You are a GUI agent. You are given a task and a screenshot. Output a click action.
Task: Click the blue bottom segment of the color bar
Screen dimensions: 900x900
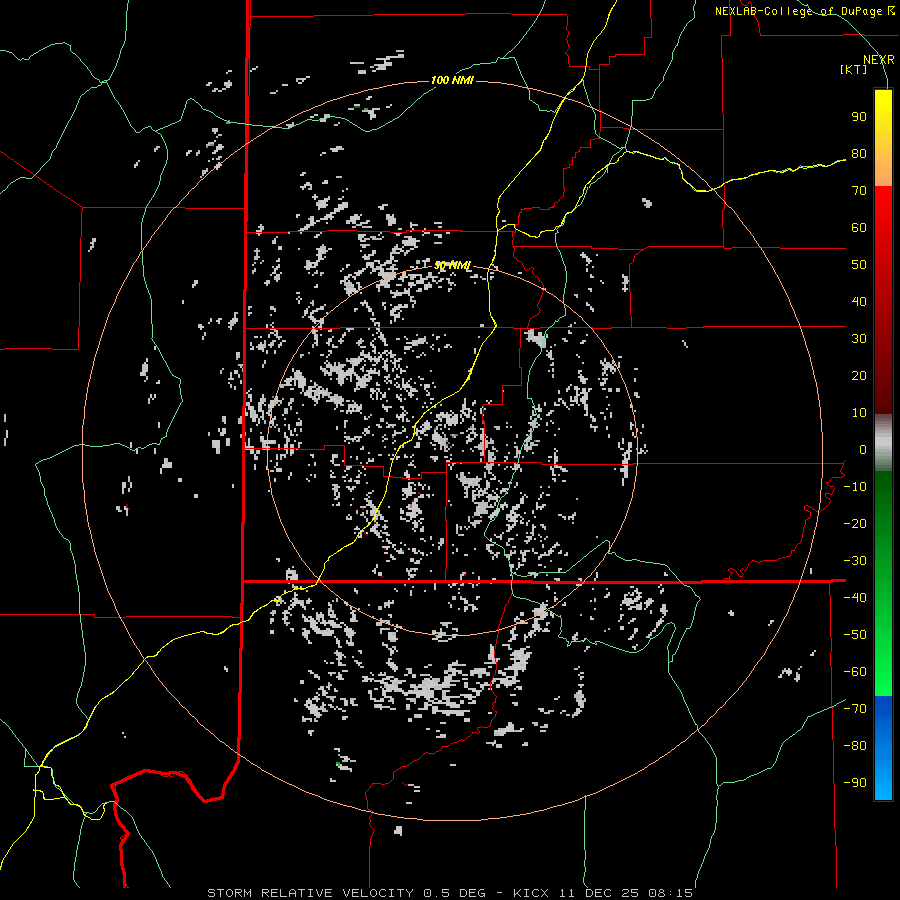point(883,748)
